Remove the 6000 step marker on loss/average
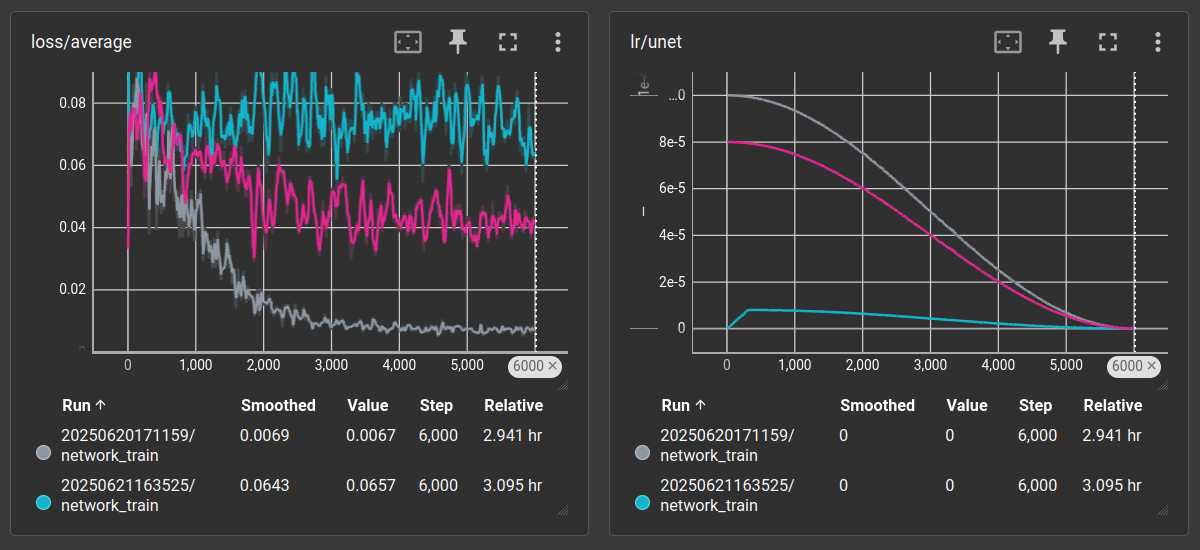This screenshot has height=550, width=1200. pos(551,366)
